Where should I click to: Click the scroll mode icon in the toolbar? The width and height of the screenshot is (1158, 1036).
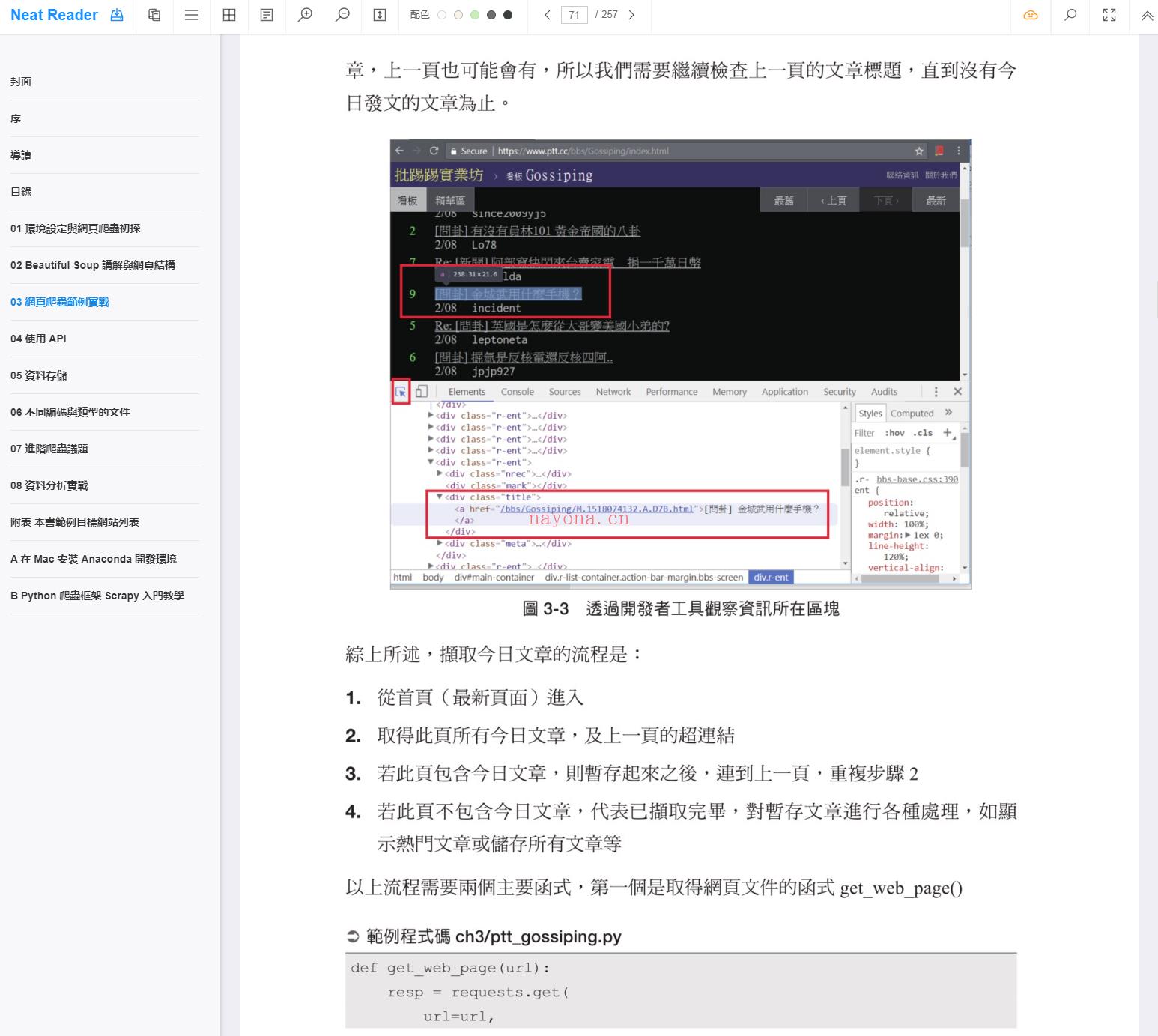point(380,15)
